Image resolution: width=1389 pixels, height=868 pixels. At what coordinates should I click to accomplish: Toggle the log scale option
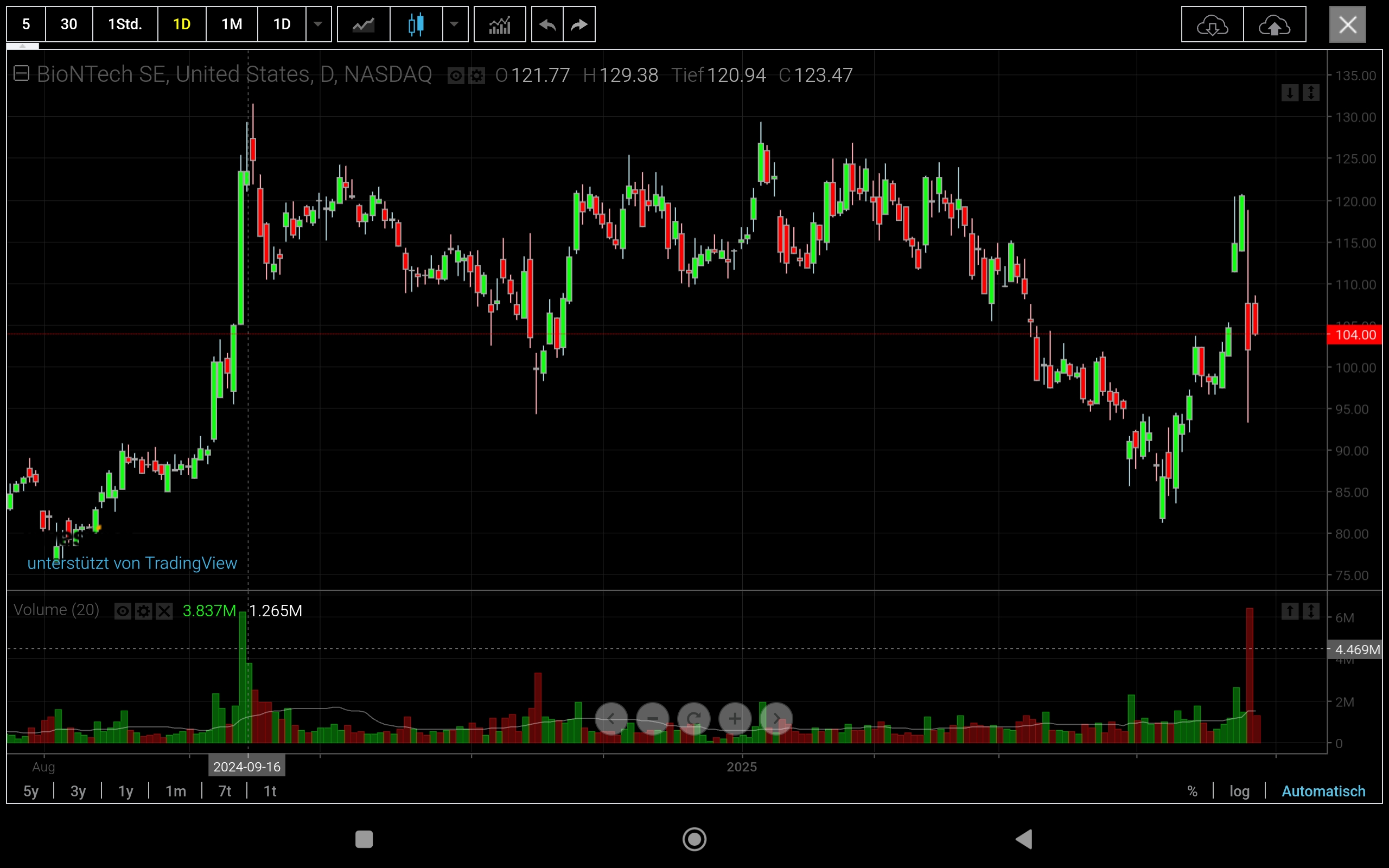[1239, 791]
